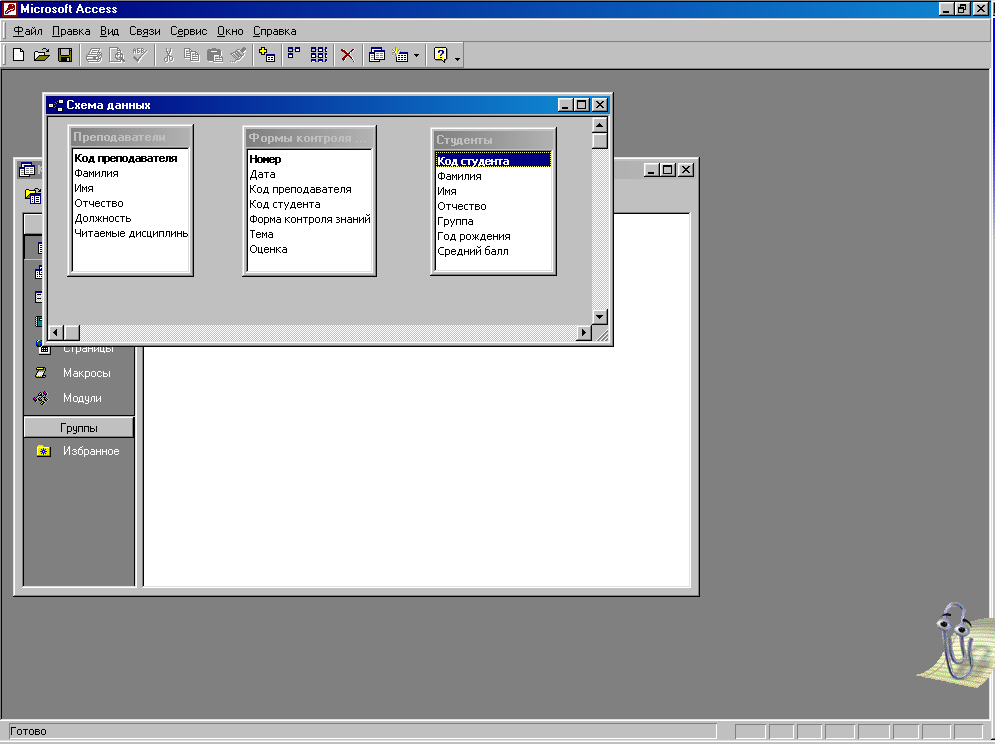Click the Cut scissors toolbar icon
The height and width of the screenshot is (744, 995).
point(169,55)
